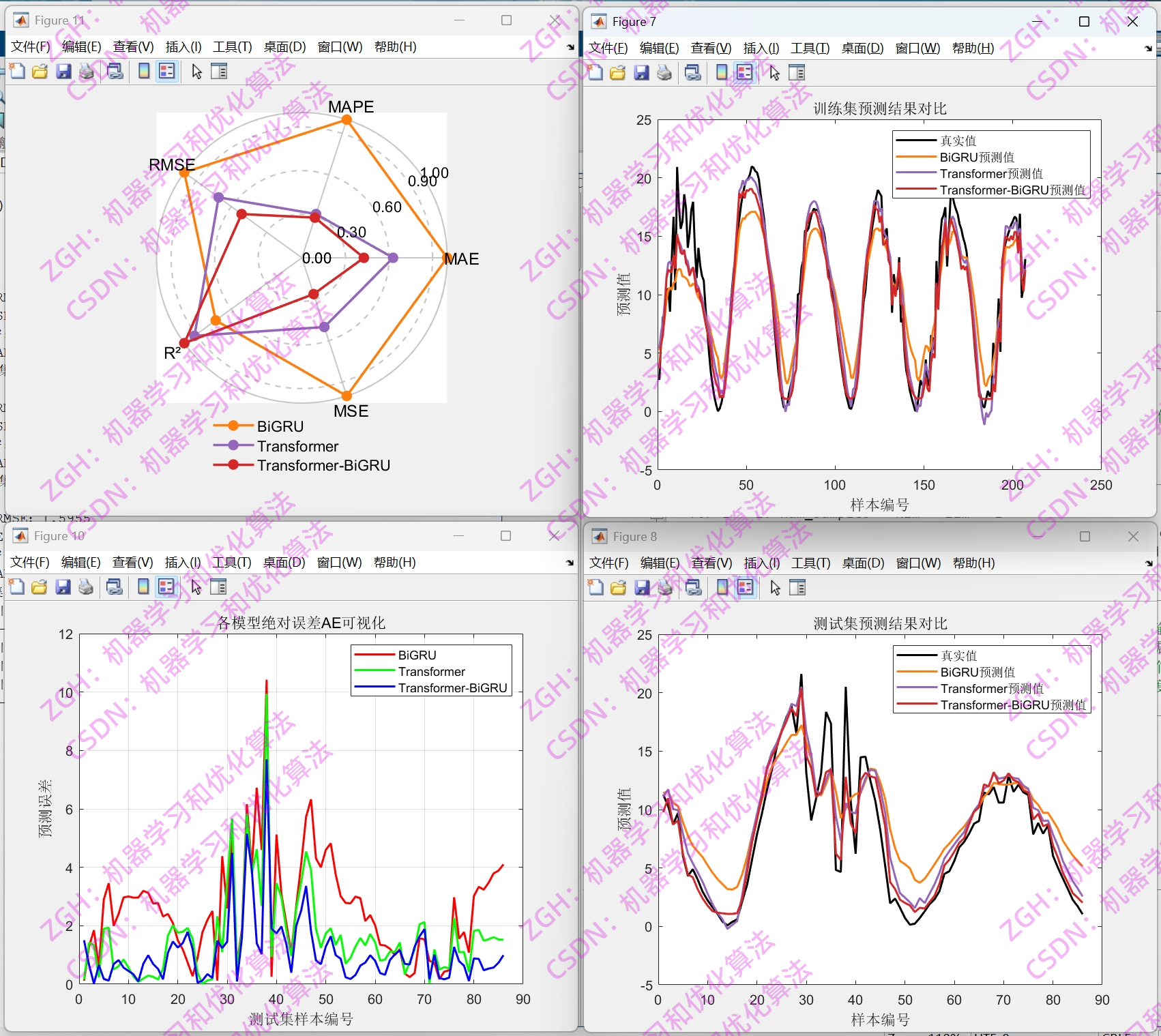
Task: Click the MAPE label on radar chart
Action: click(351, 107)
